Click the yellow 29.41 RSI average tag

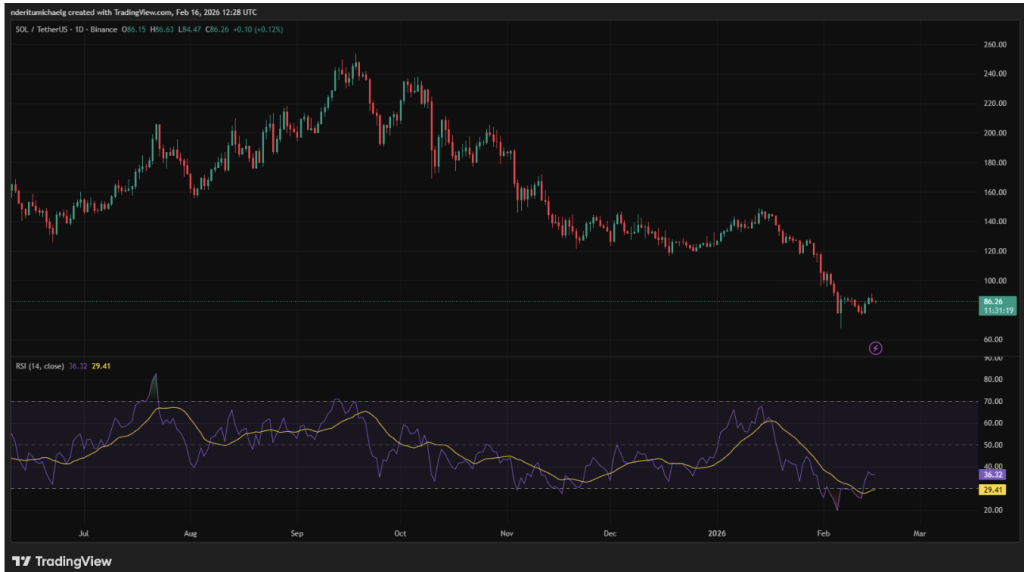tap(993, 490)
